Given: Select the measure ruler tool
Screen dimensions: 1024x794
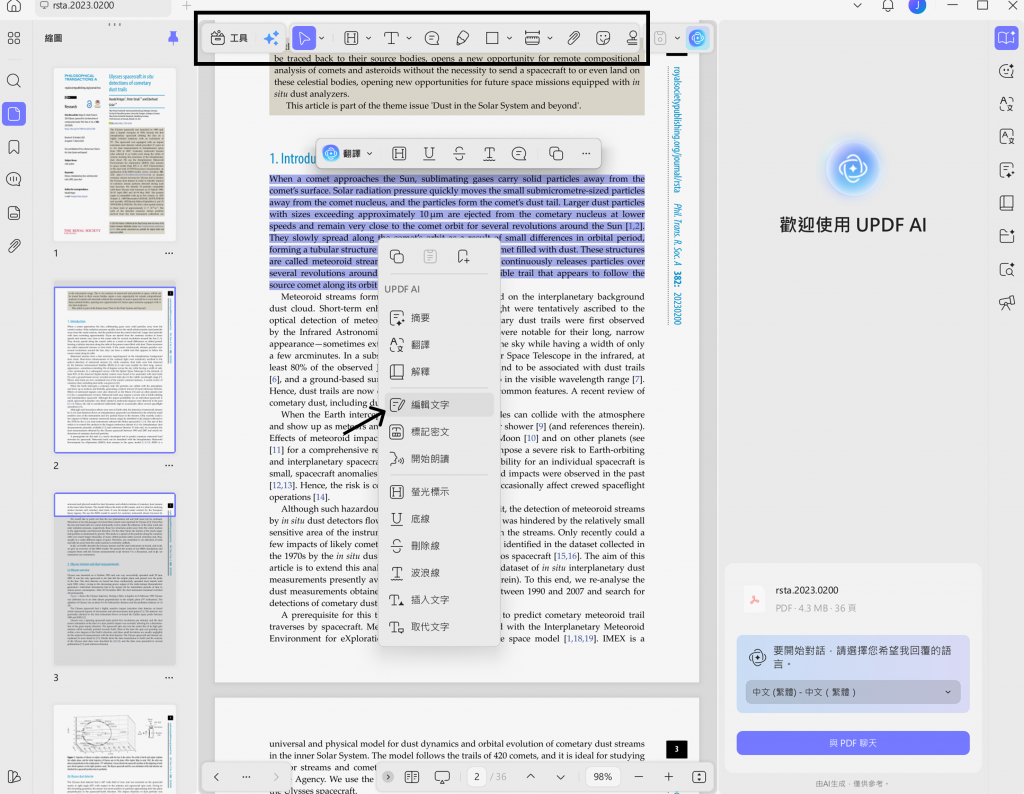Looking at the screenshot, I should 532,38.
